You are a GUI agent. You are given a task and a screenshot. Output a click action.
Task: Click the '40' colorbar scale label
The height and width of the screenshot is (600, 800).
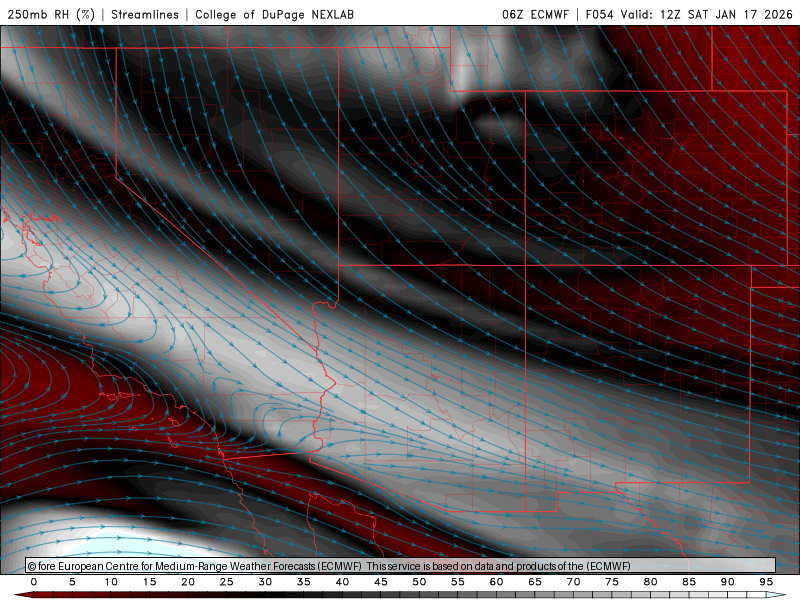click(342, 582)
